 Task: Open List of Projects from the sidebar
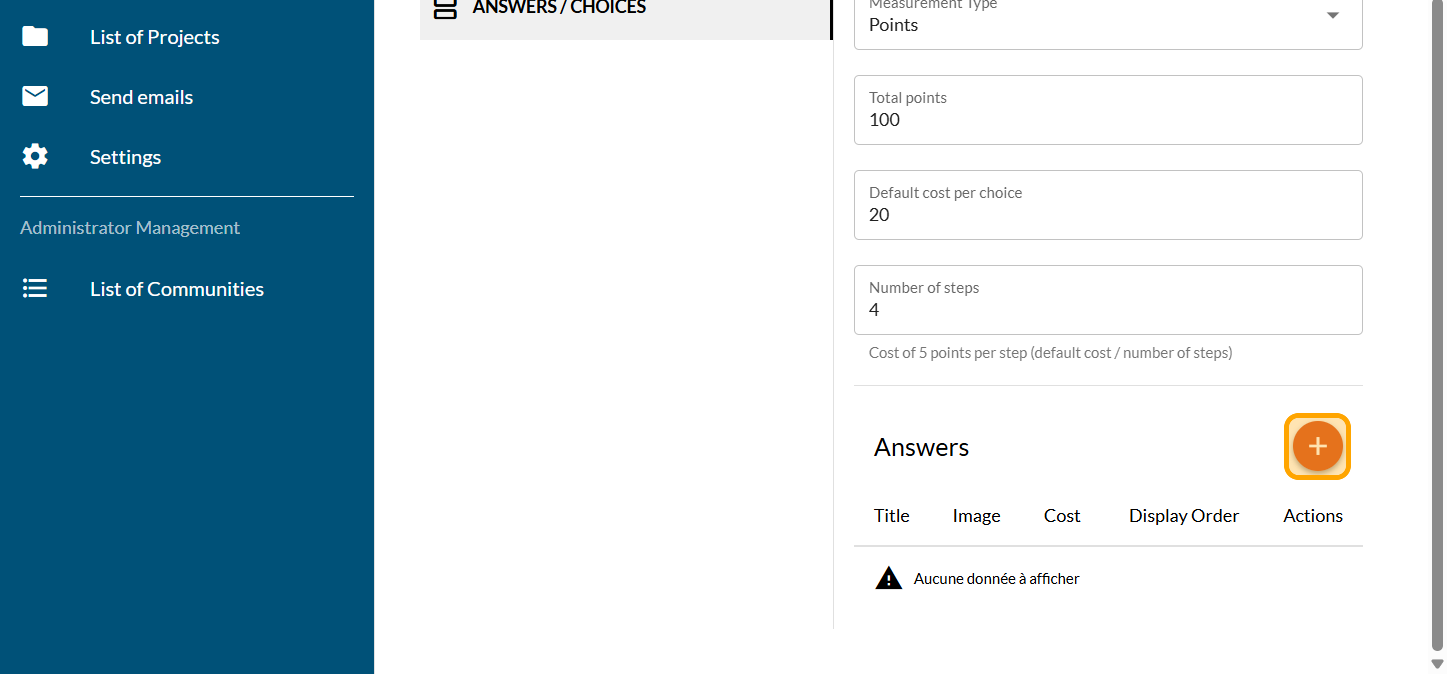(x=154, y=37)
